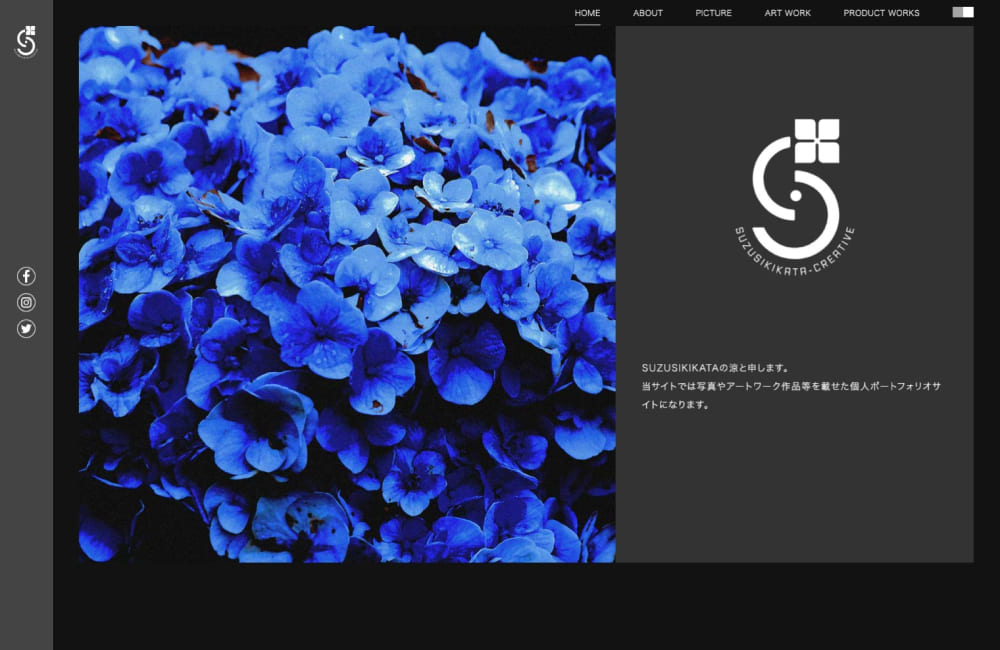Image resolution: width=1000 pixels, height=650 pixels.
Task: Go to the ABOUT page
Action: coord(648,13)
